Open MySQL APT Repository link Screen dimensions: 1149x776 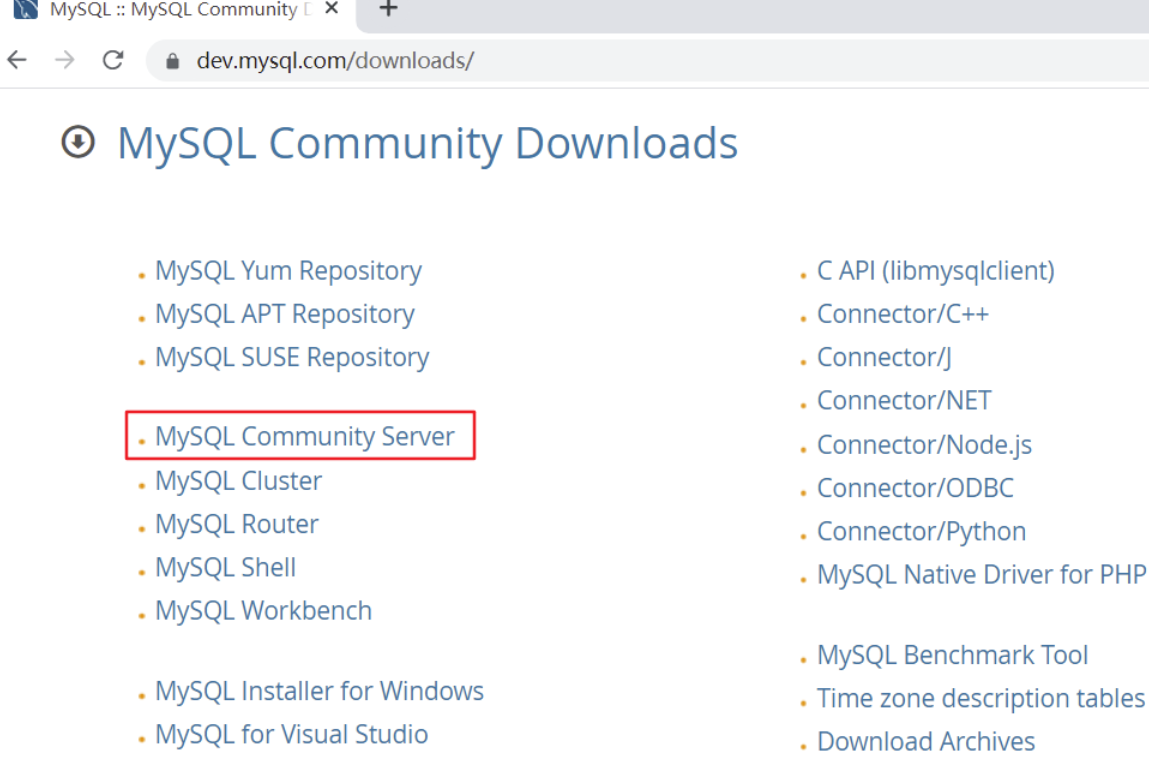pyautogui.click(x=284, y=314)
